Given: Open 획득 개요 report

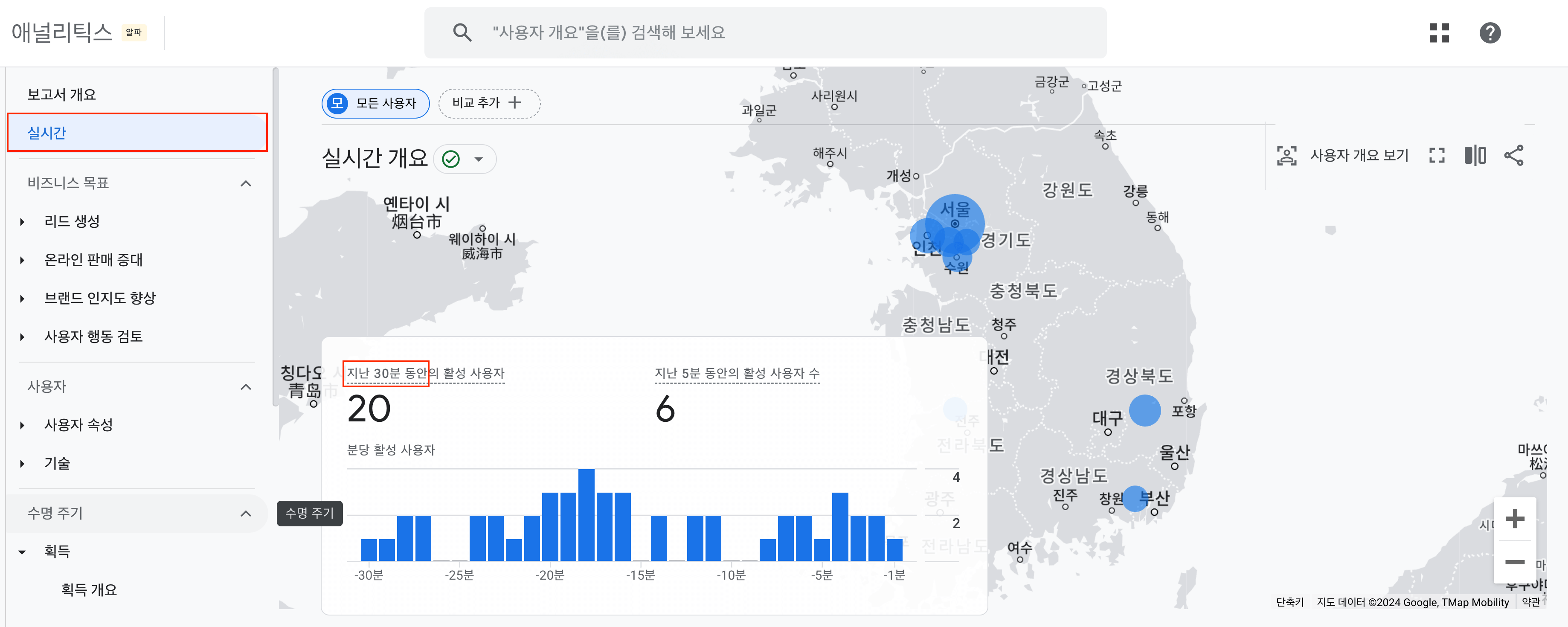Looking at the screenshot, I should 89,589.
